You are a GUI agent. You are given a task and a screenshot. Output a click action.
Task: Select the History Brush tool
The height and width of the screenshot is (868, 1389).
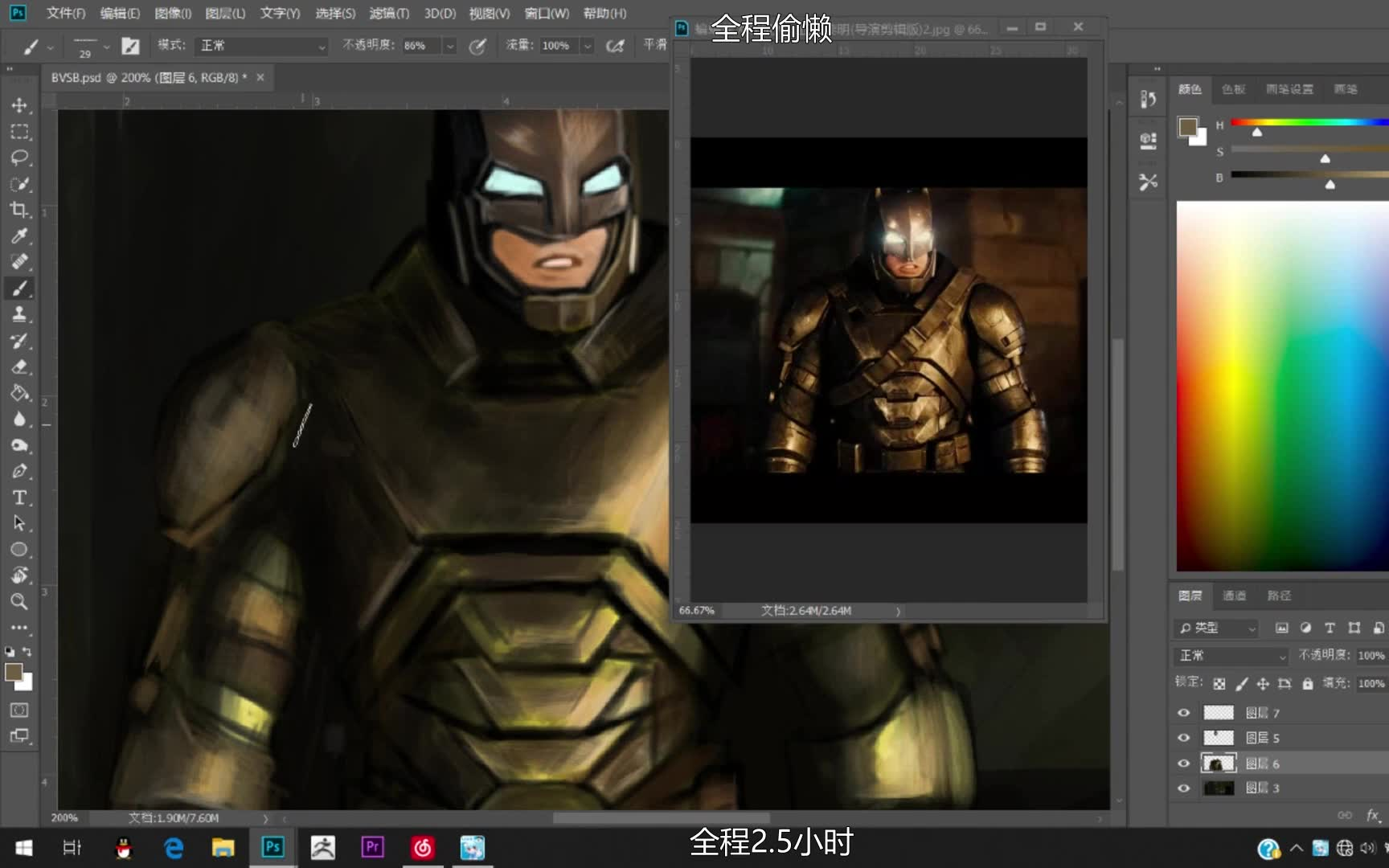(x=19, y=341)
